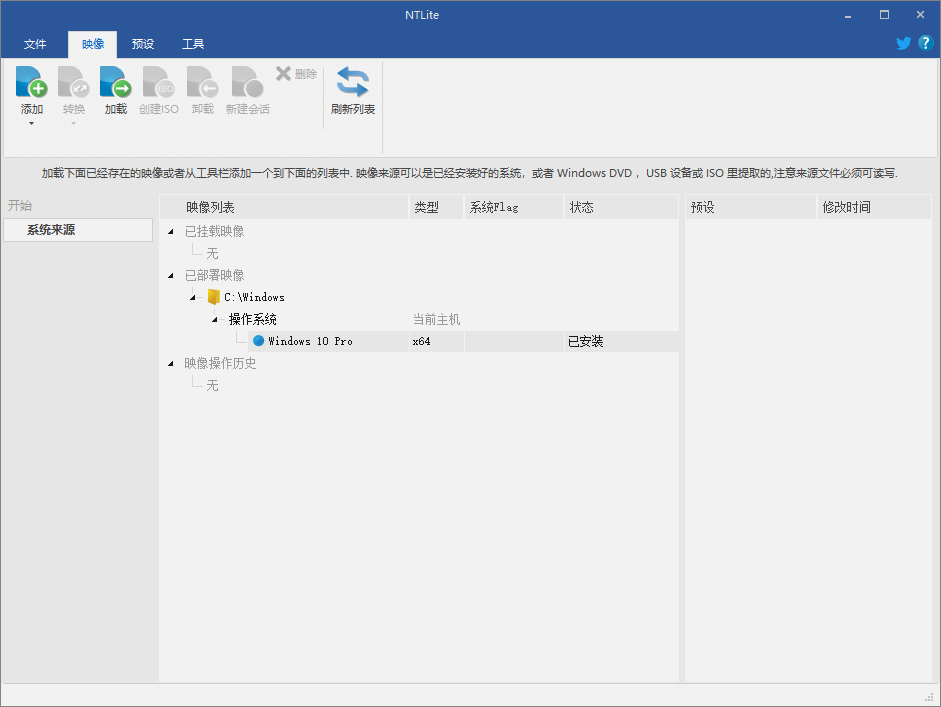This screenshot has width=941, height=707.
Task: Click the 状态 column header
Action: pyautogui.click(x=581, y=206)
